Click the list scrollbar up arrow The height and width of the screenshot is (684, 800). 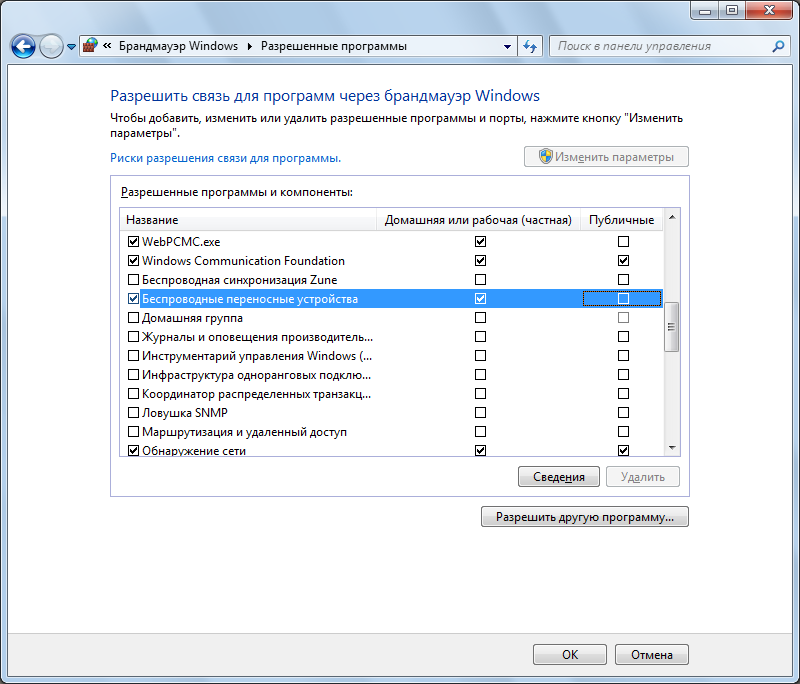click(x=672, y=218)
